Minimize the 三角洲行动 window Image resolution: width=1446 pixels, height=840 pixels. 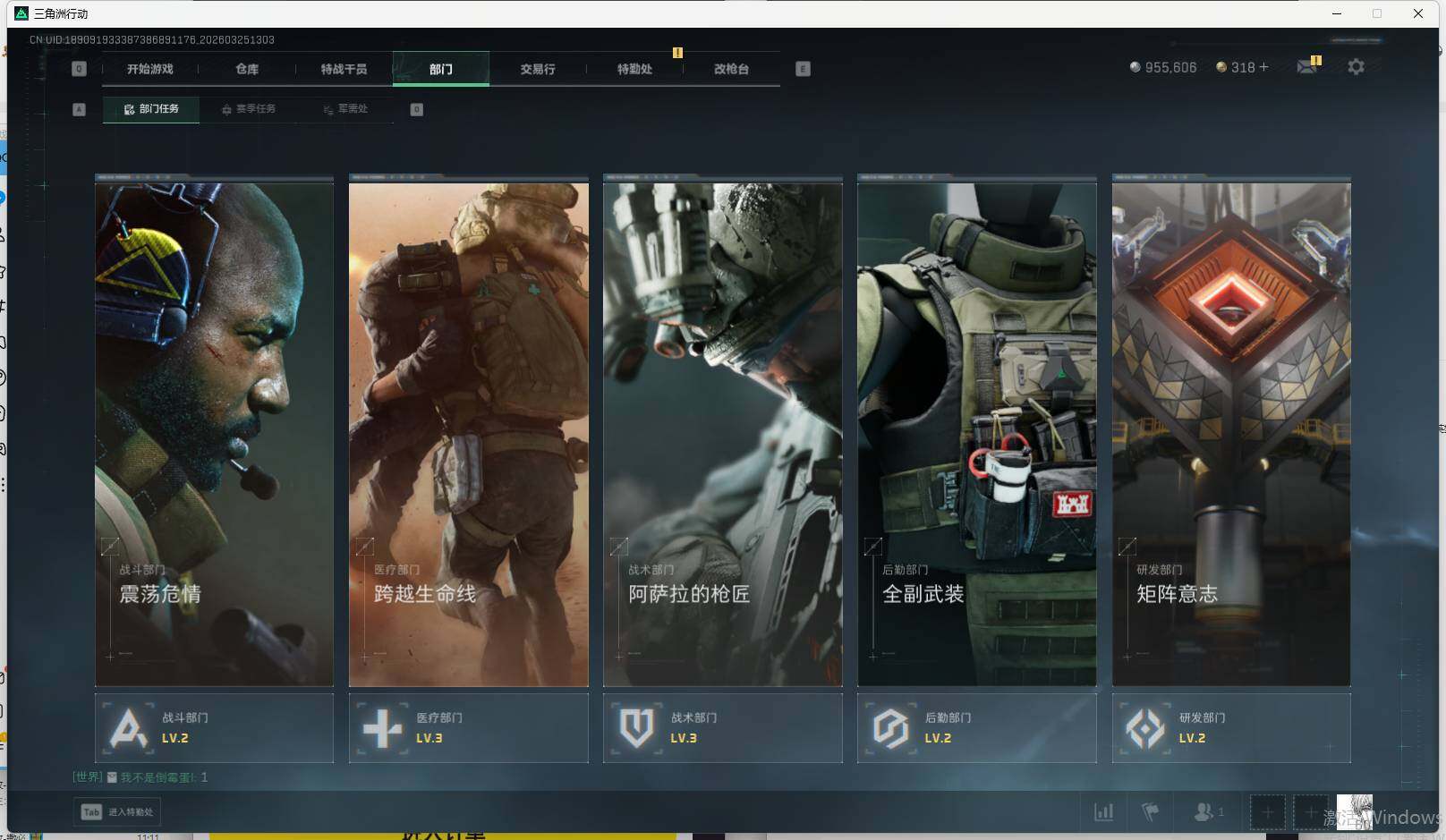(x=1337, y=13)
